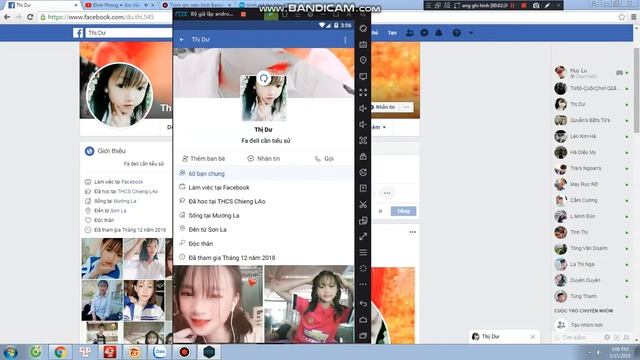Select the scissors icon in Nox sidebar
The width and height of the screenshot is (640, 360).
(x=363, y=204)
